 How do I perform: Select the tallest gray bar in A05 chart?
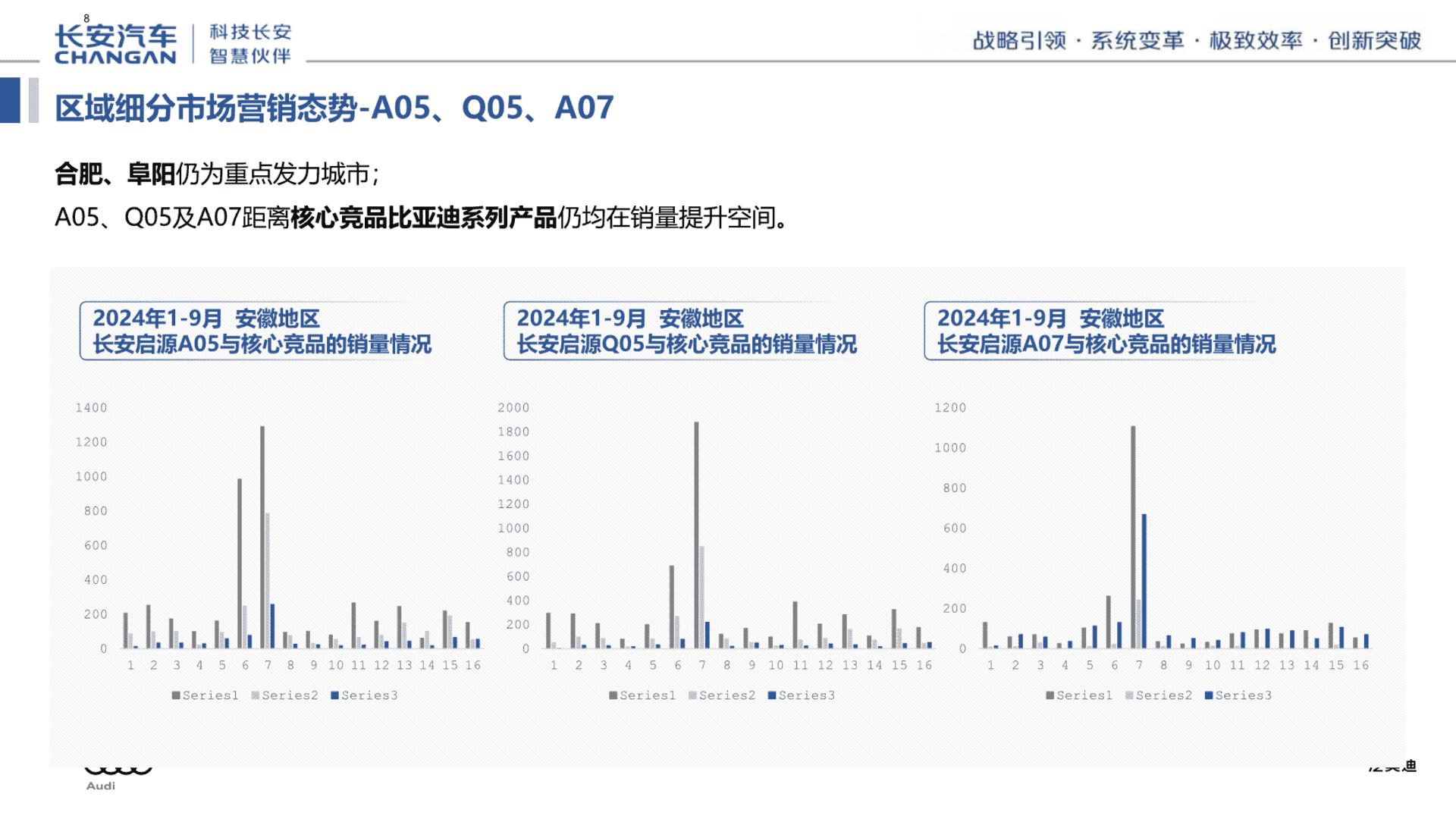click(262, 537)
